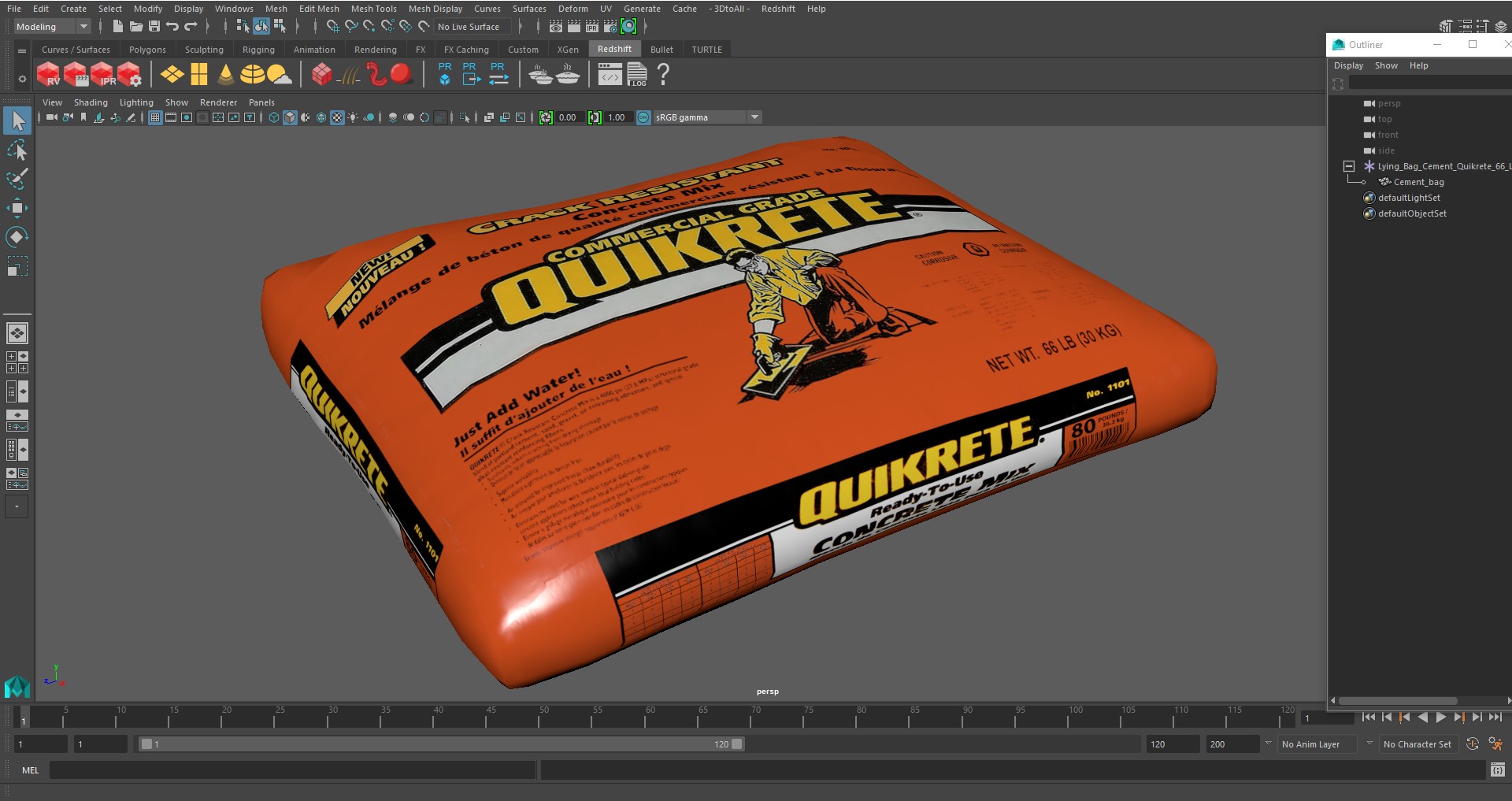Viewport: 1512px width, 801px height.
Task: Click the red sphere Redshift shelf icon
Action: [x=401, y=75]
